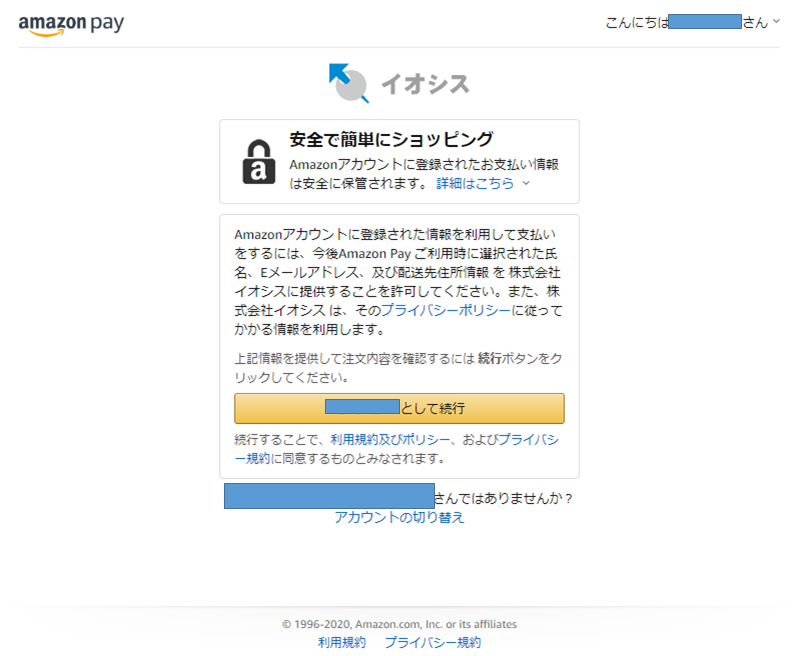Image resolution: width=798 pixels, height=656 pixels.
Task: Click the イオシス merchant logo
Action: [399, 83]
